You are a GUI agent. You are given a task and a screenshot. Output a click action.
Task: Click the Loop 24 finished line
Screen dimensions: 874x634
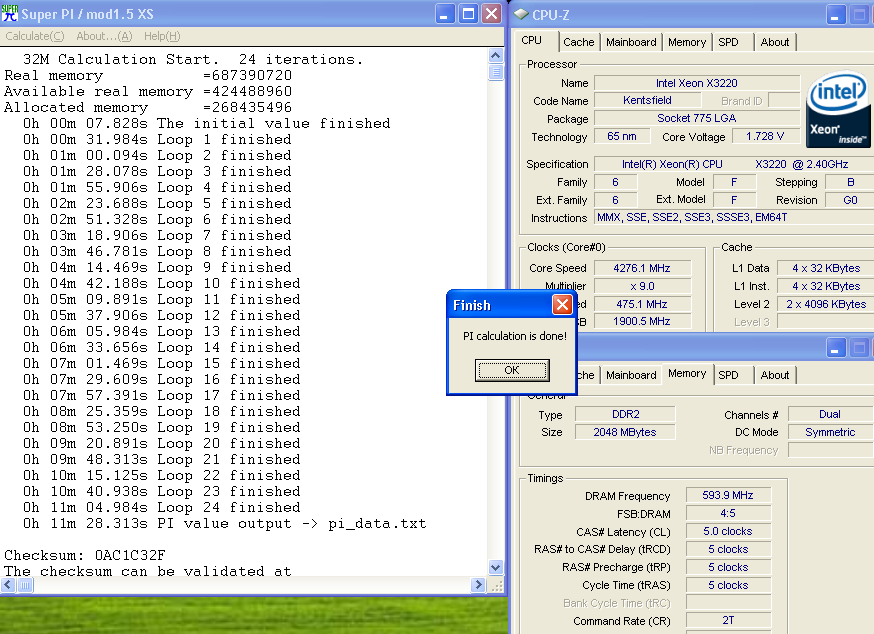click(161, 507)
